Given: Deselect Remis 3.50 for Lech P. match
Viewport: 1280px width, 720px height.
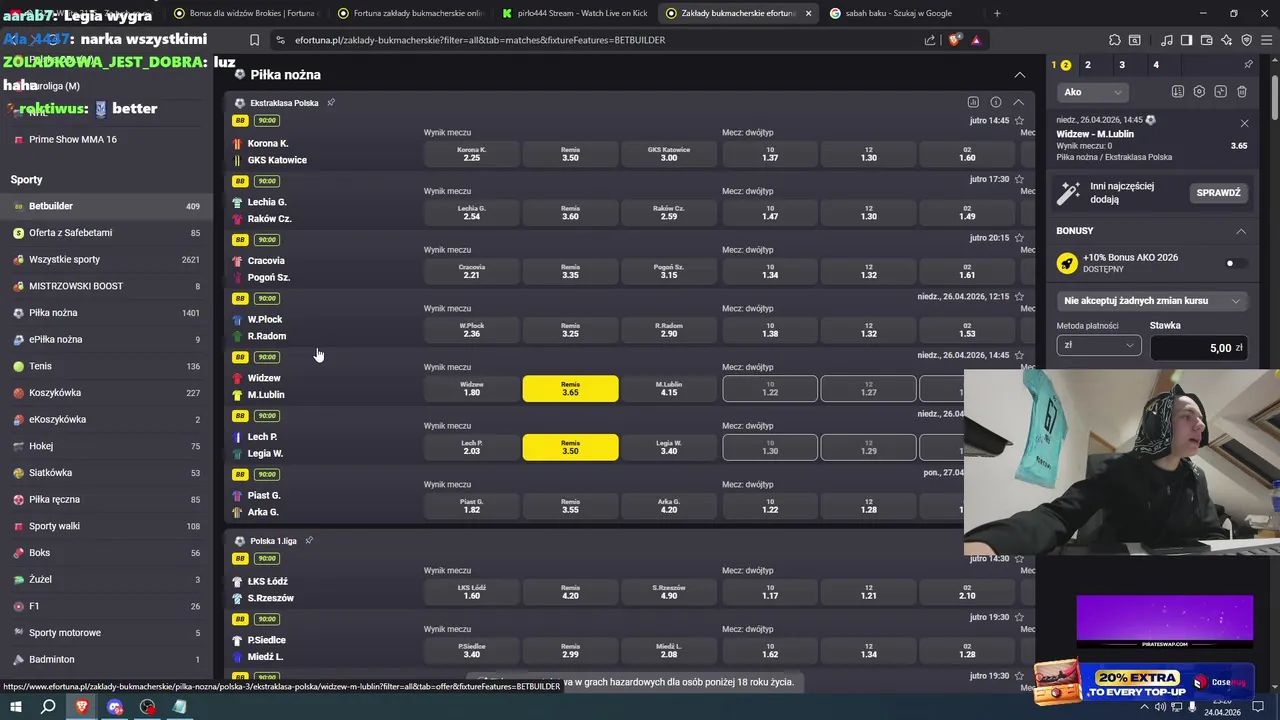Looking at the screenshot, I should click(x=570, y=447).
